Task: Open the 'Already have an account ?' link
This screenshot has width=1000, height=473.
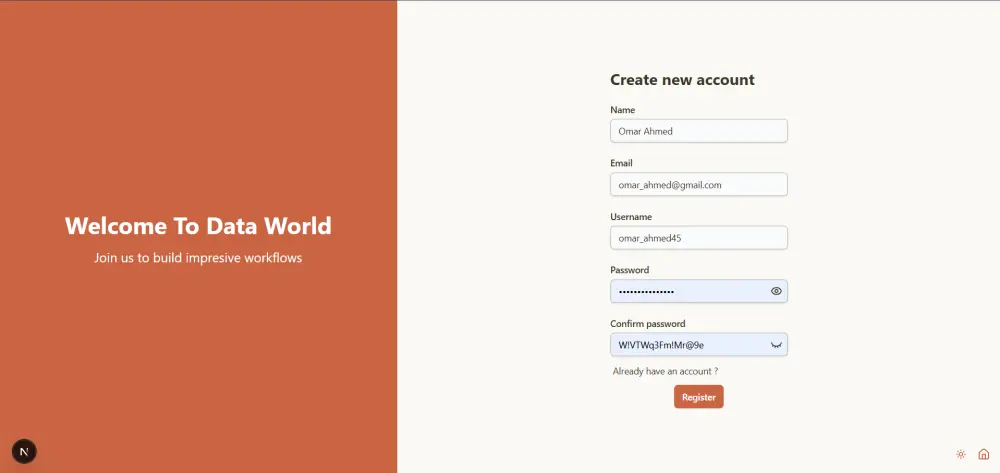Action: click(665, 371)
